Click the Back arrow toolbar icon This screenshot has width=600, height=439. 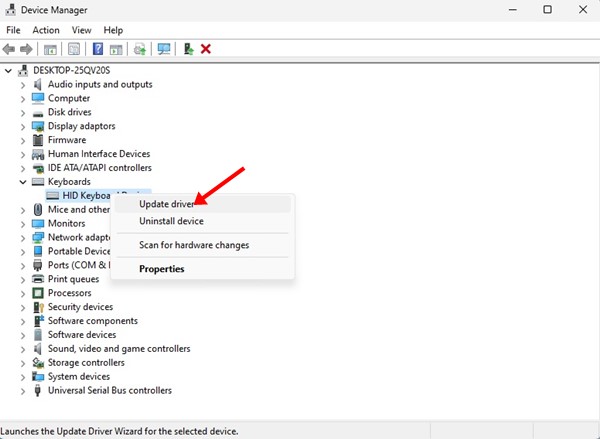coord(8,49)
